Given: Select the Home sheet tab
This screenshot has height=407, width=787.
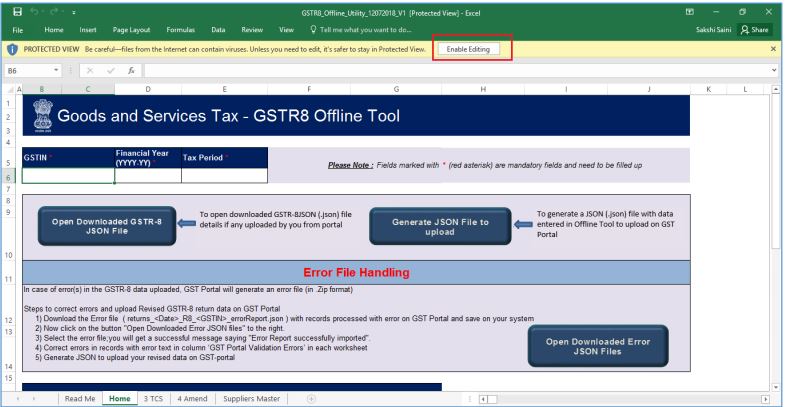Looking at the screenshot, I should point(119,398).
